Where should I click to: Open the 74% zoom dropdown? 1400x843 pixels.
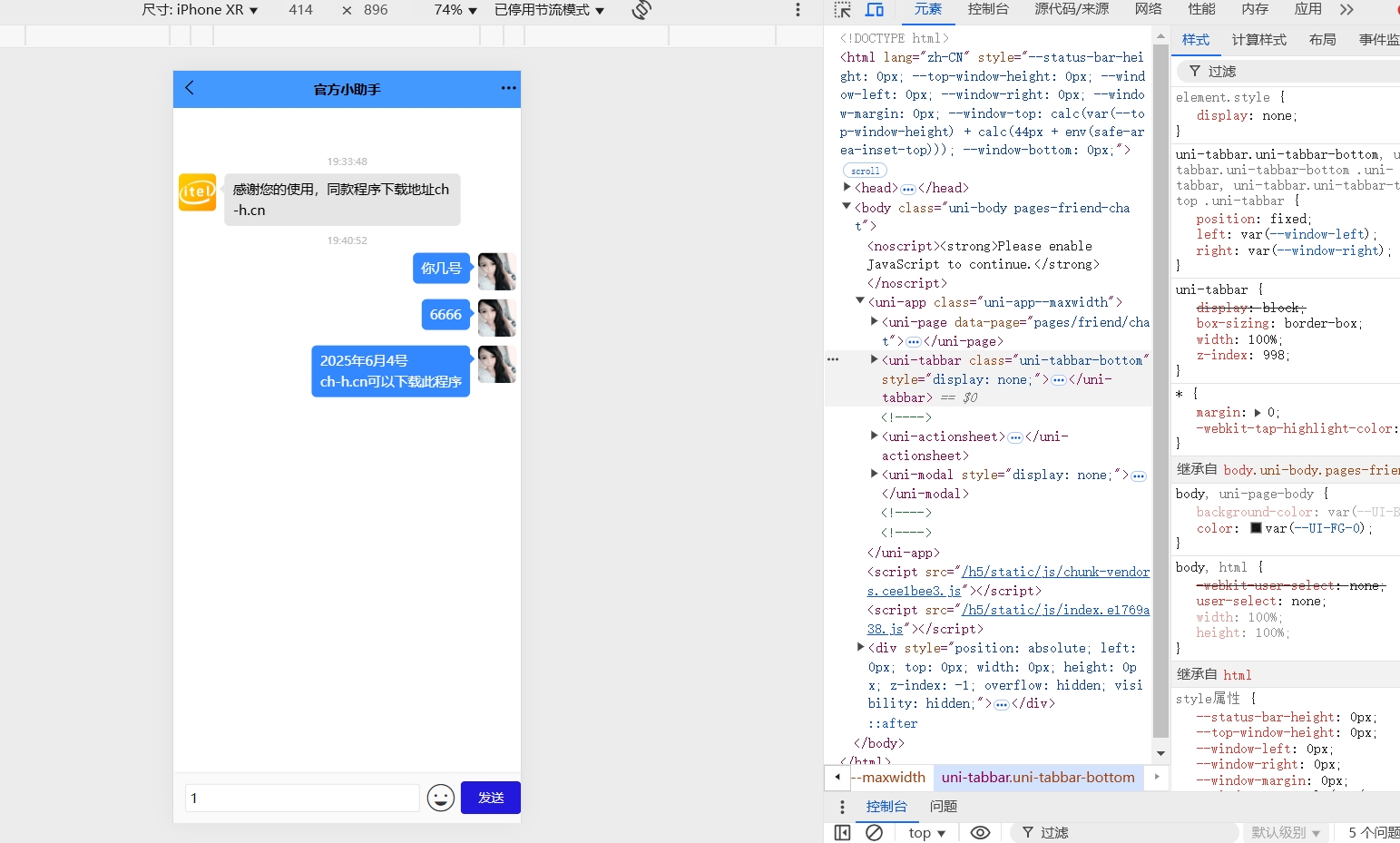455,10
